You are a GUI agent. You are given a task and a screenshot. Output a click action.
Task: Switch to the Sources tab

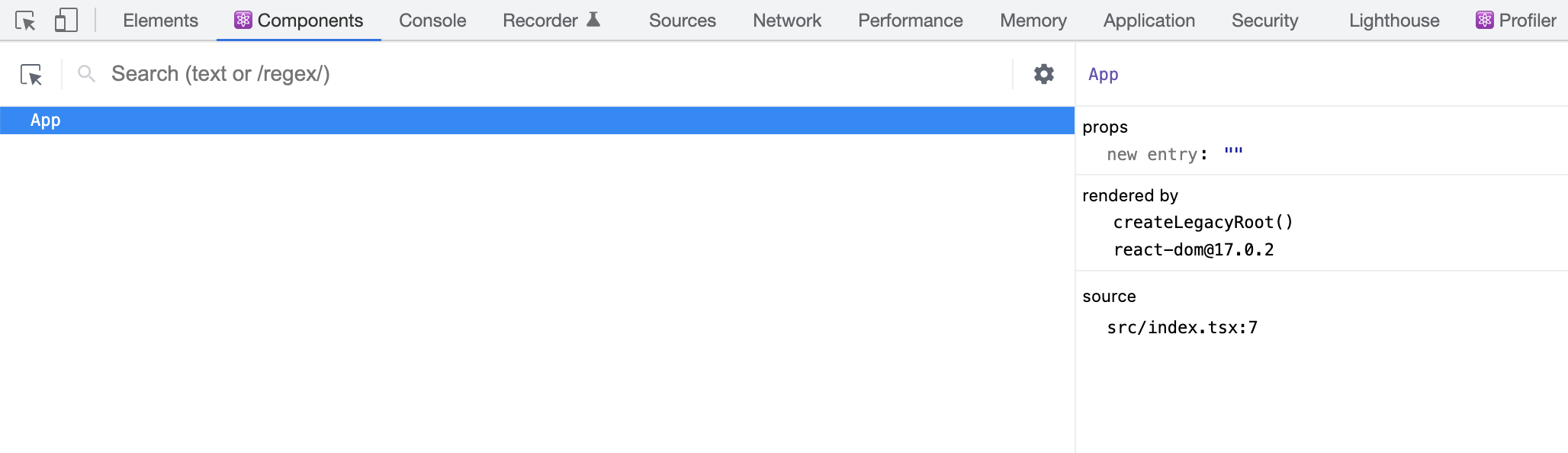tap(681, 21)
